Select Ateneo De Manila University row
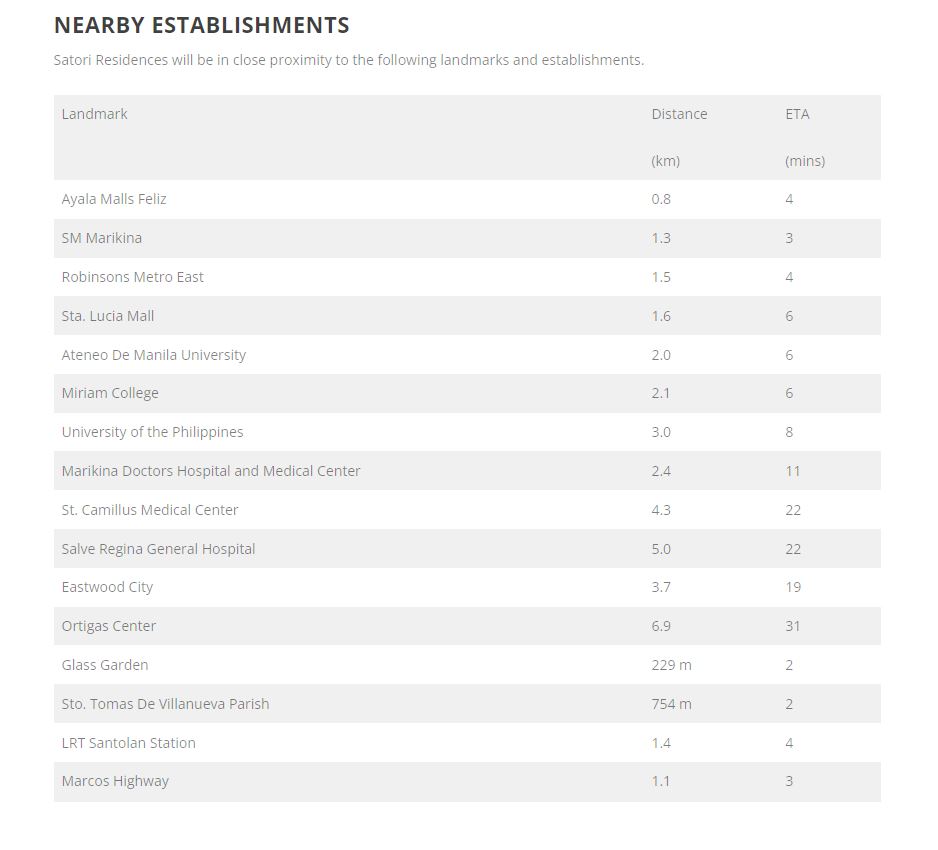Screen dimensions: 938x850 click(153, 355)
